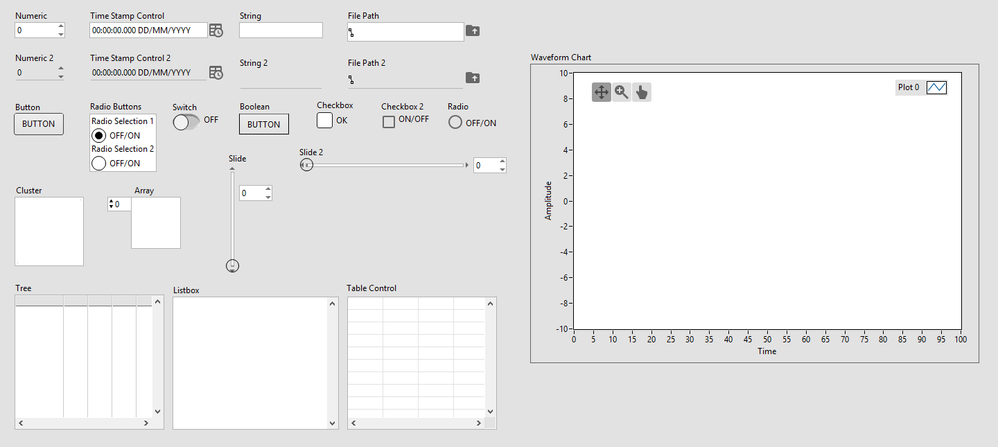Decrement the Numeric 2 value
Screen dimensions: 998x447
[x=60, y=76]
